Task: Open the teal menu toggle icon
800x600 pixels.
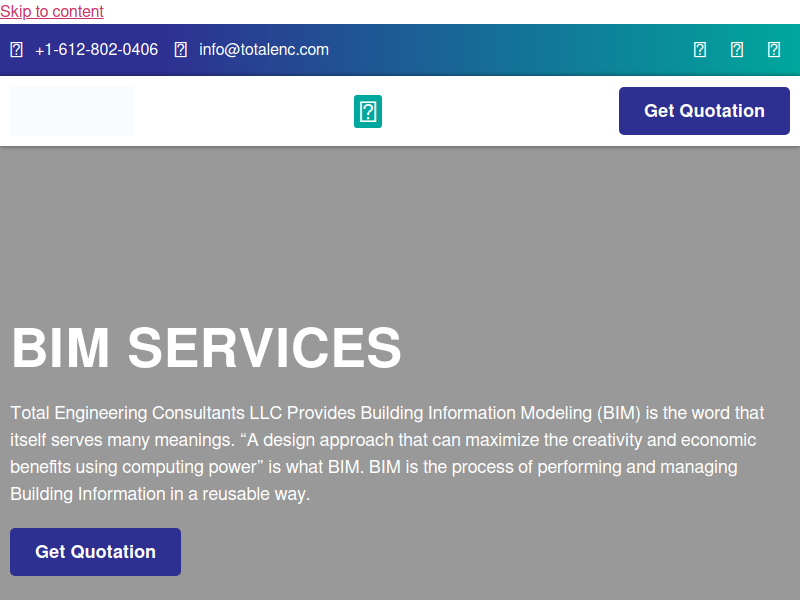Action: coord(368,111)
